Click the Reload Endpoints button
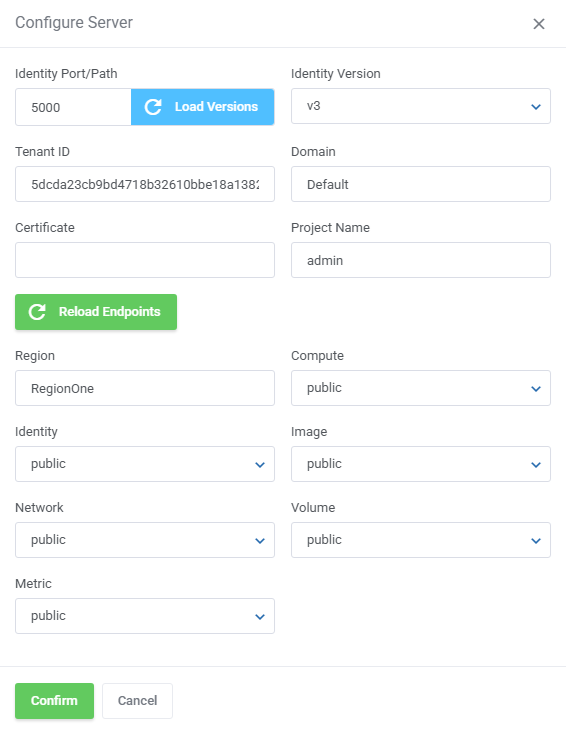 96,312
